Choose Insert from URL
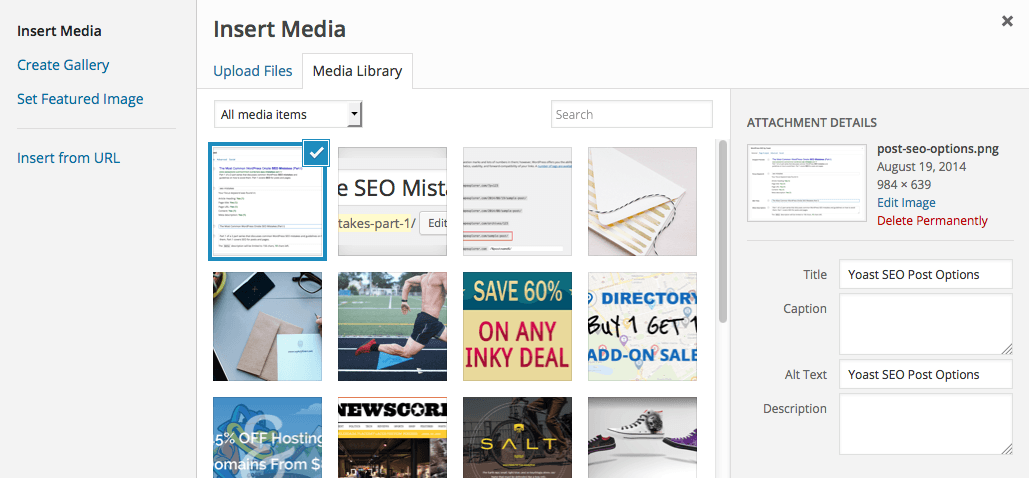The height and width of the screenshot is (478, 1029). coord(68,158)
